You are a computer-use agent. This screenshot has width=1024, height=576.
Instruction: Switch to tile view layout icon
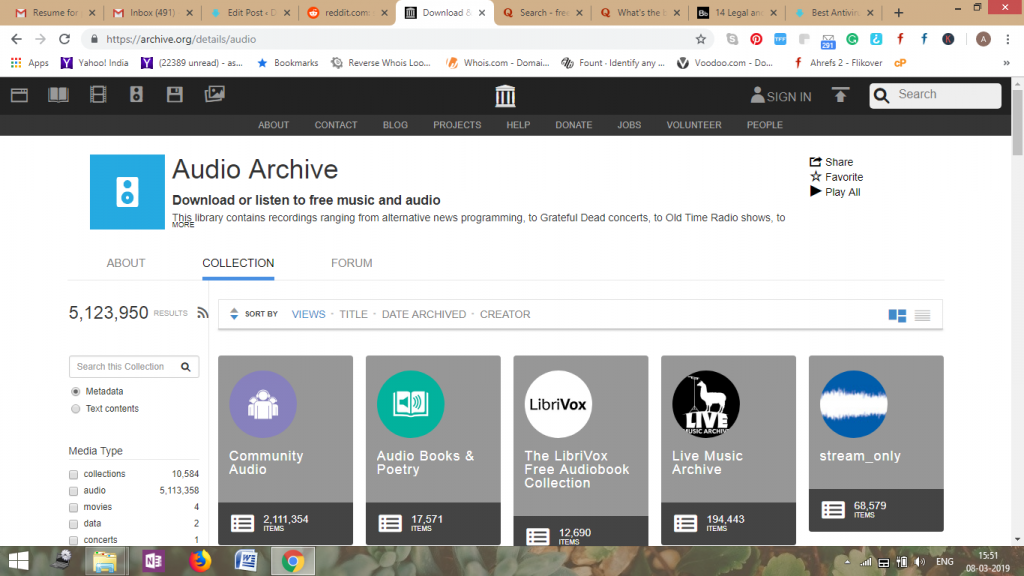897,315
